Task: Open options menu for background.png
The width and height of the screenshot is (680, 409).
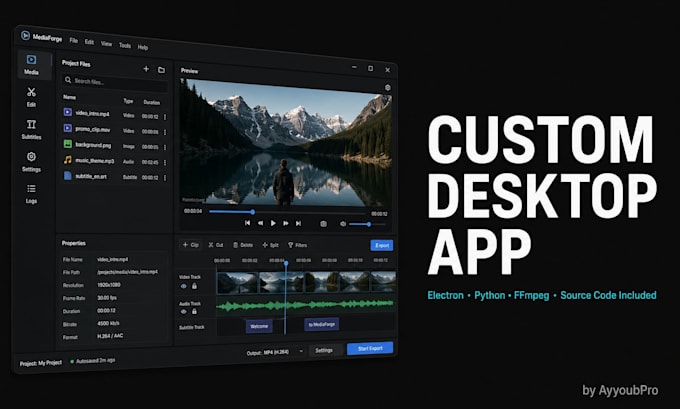Action: 165,147
